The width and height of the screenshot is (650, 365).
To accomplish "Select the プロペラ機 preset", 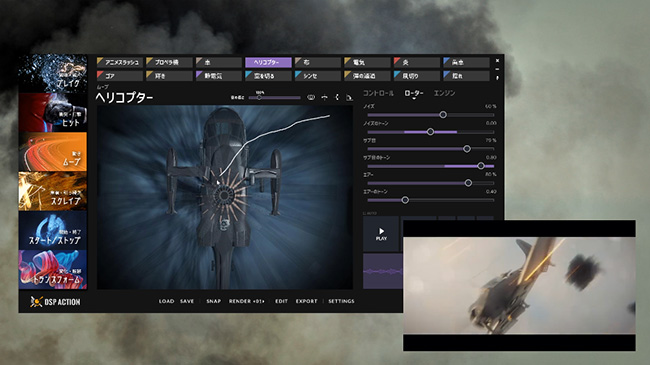I will pos(169,62).
